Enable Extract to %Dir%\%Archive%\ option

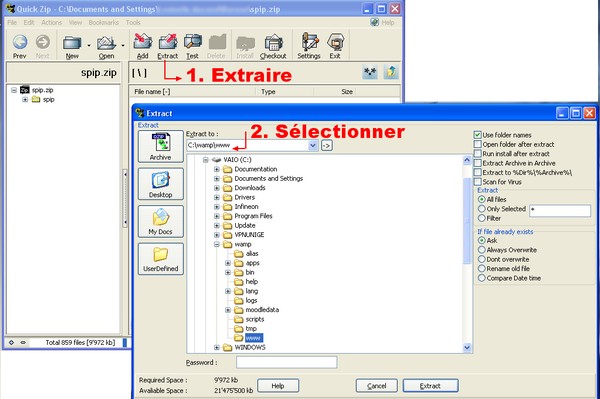pos(477,172)
